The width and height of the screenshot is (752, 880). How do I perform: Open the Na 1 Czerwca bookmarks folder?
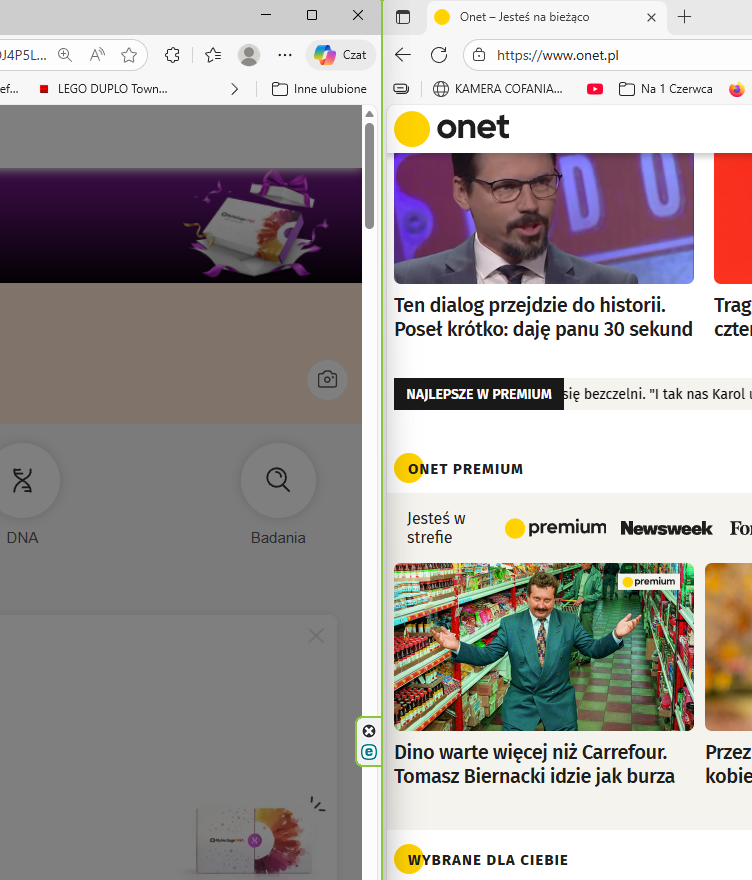click(666, 89)
